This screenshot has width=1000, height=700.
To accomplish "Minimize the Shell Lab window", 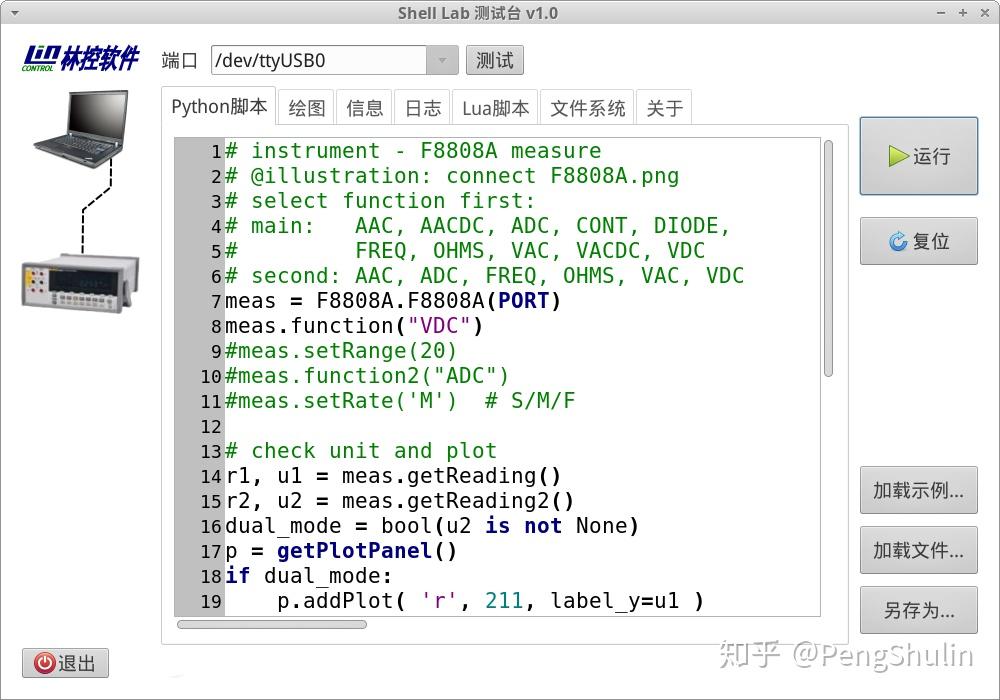I will point(941,13).
